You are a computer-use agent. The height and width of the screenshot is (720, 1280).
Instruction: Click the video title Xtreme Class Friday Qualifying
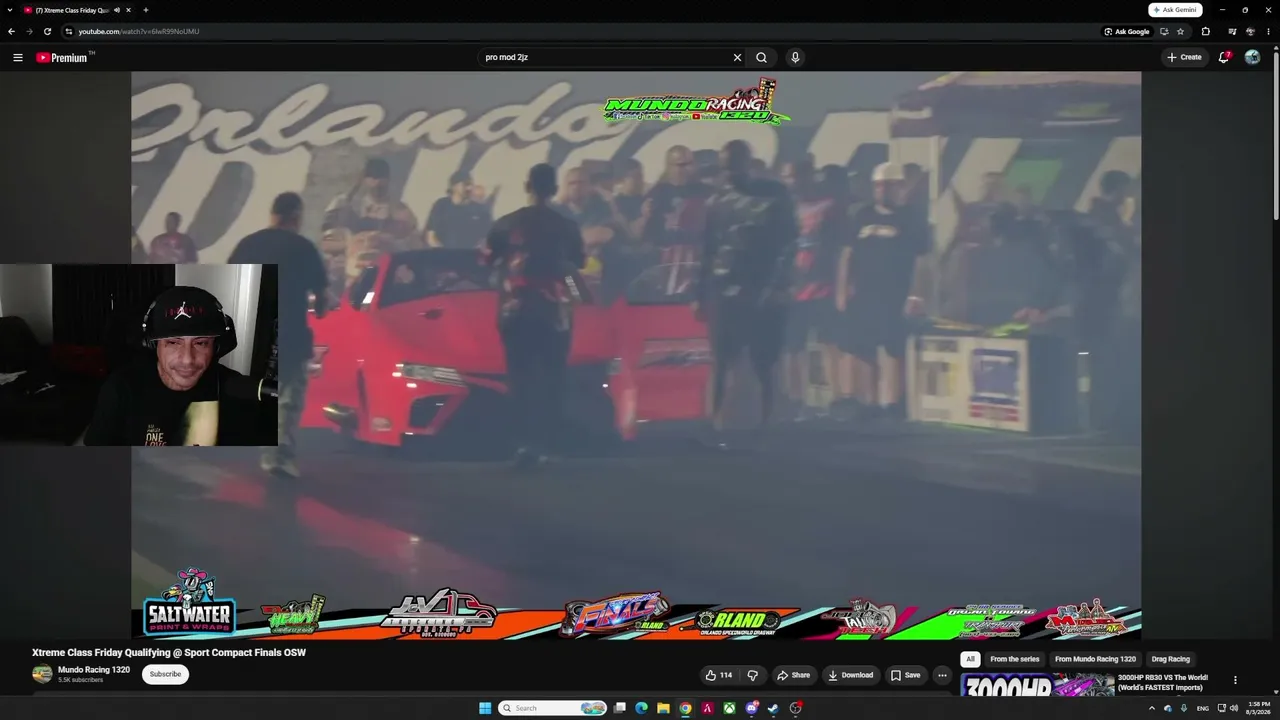169,652
